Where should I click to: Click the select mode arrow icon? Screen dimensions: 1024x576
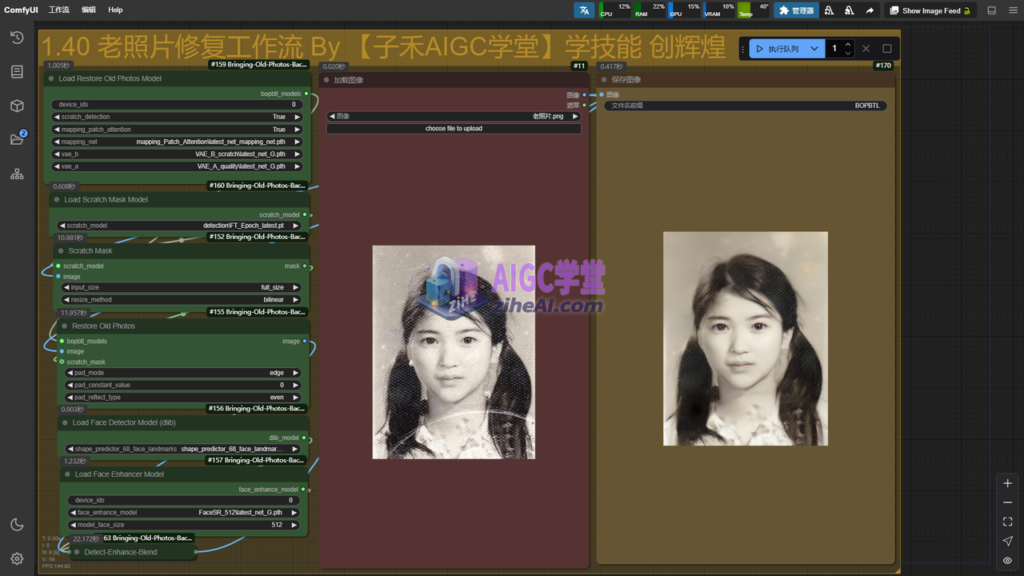1008,541
